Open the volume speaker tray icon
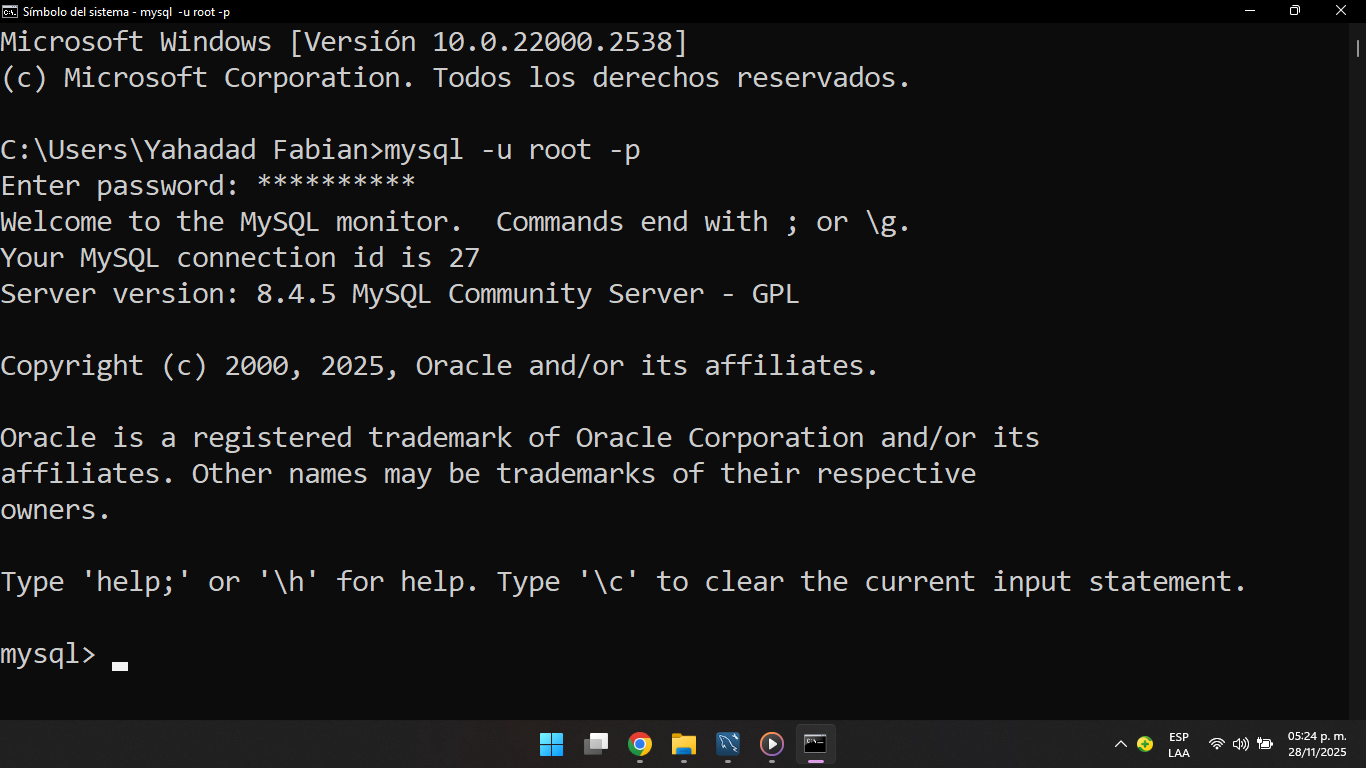This screenshot has height=768, width=1366. 1241,744
